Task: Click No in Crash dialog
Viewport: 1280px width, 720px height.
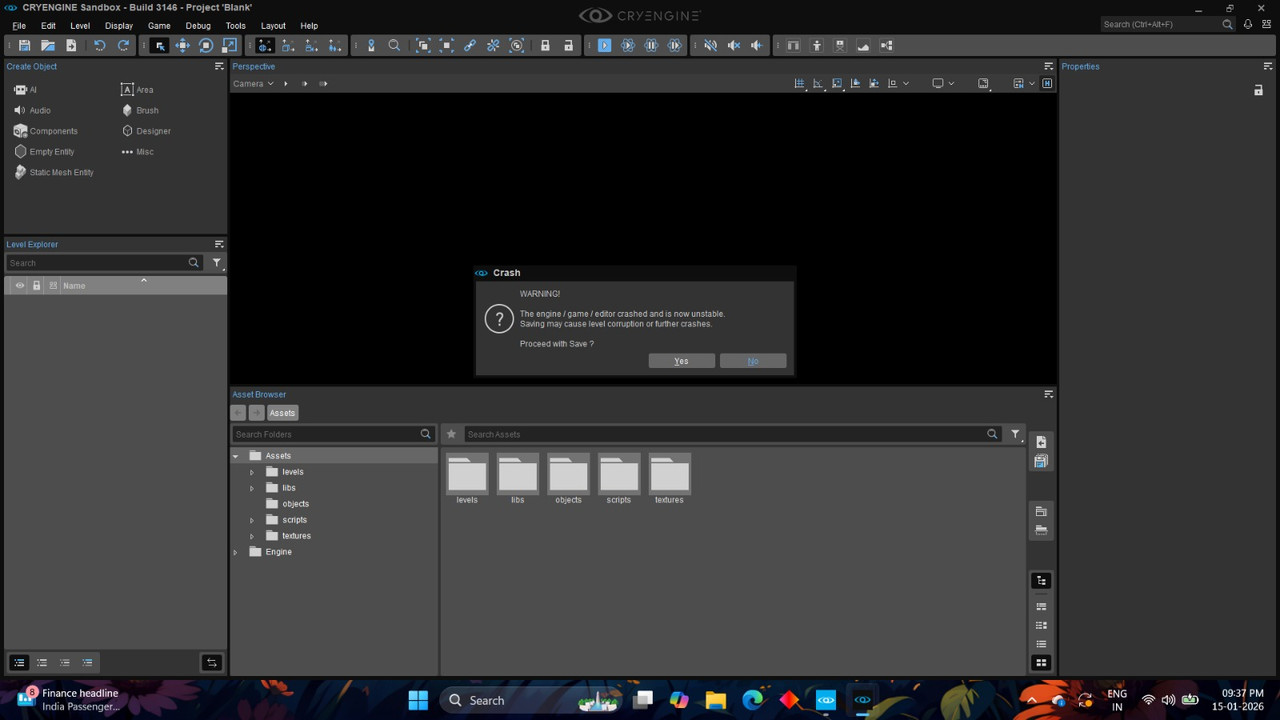Action: click(x=753, y=361)
